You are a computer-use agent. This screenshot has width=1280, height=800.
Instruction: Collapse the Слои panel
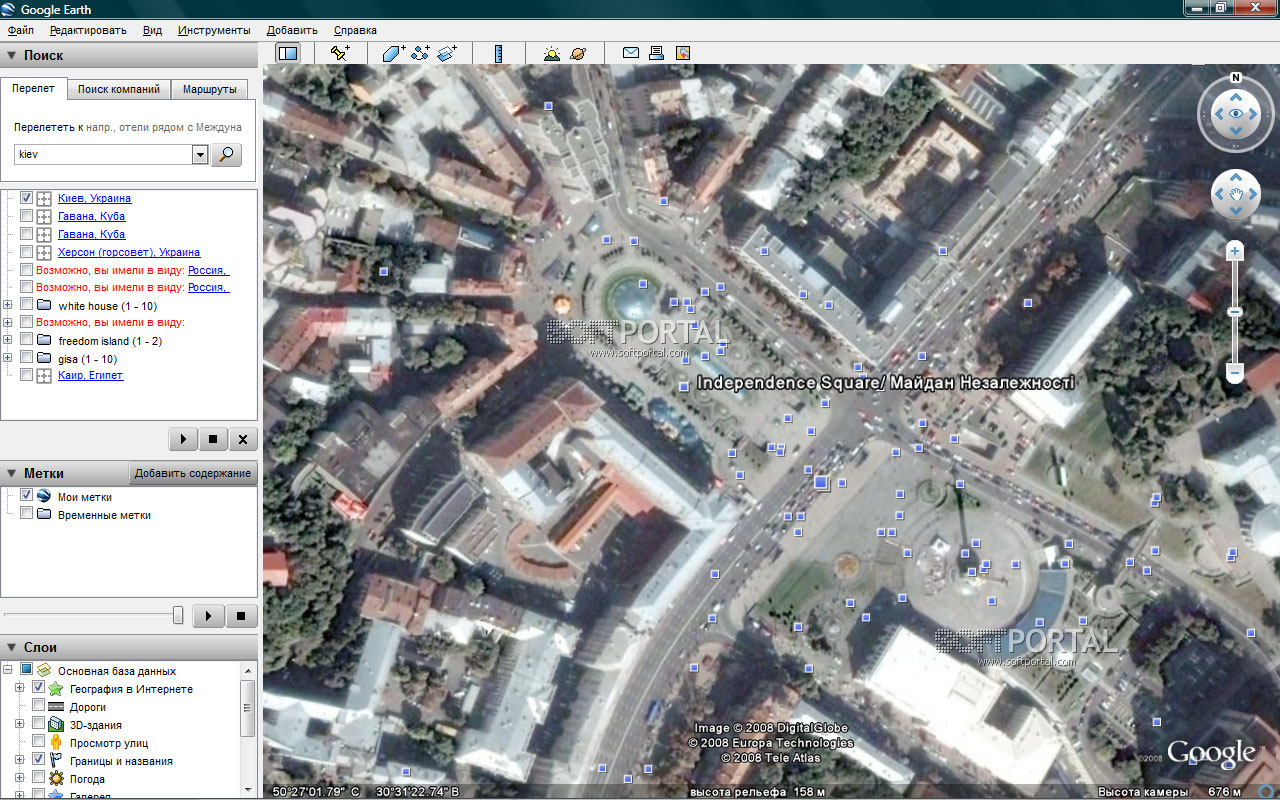click(x=12, y=647)
